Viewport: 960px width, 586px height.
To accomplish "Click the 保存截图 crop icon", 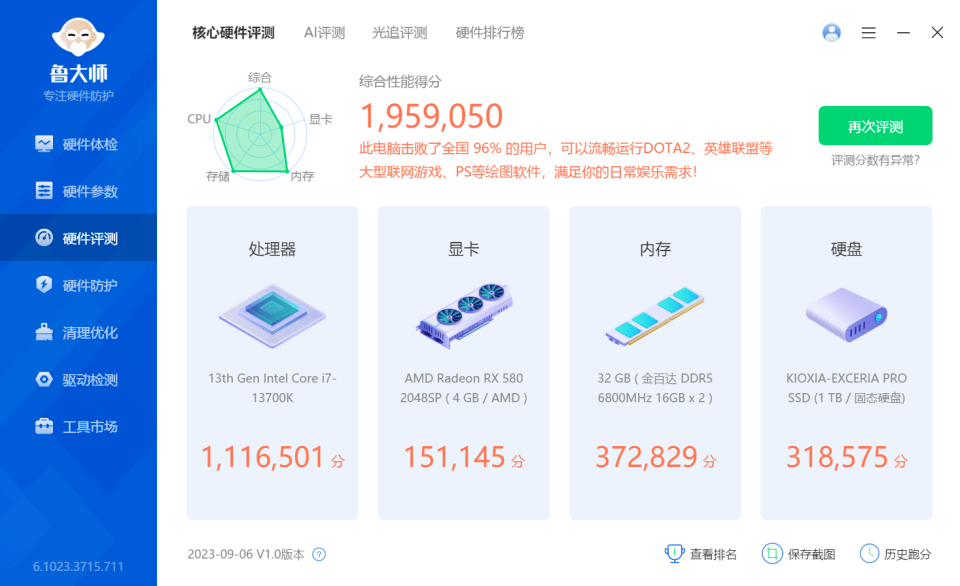I will tap(772, 554).
